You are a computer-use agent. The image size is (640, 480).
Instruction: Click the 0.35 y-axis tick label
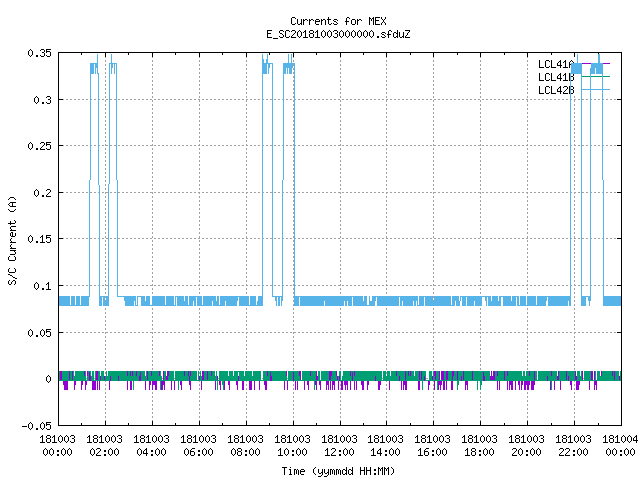(40, 53)
